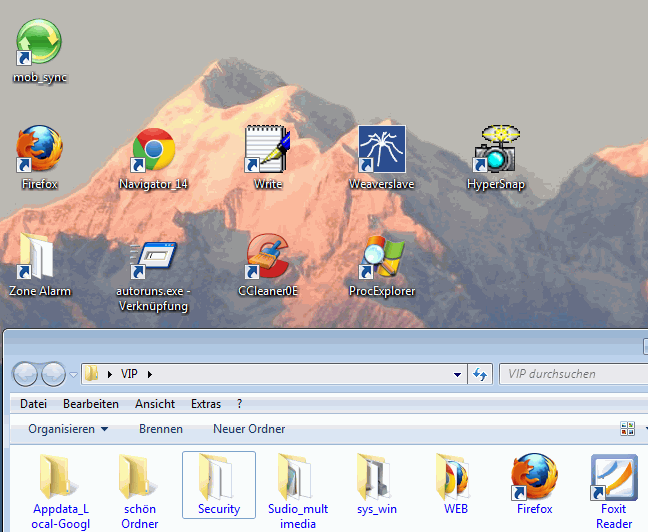
Task: Change the view layout icon
Action: click(627, 429)
